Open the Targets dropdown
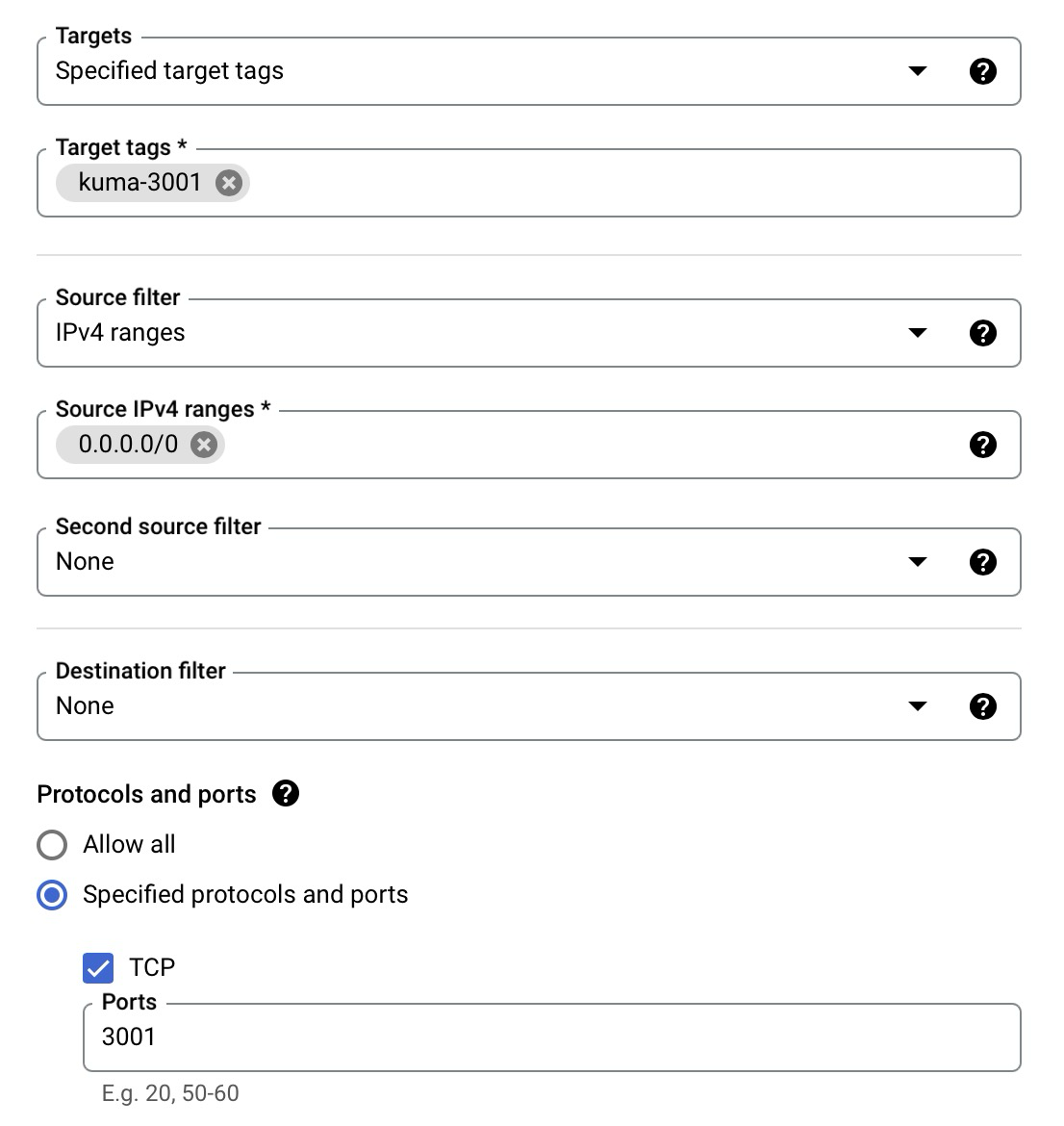This screenshot has height=1126, width=1064. 918,70
